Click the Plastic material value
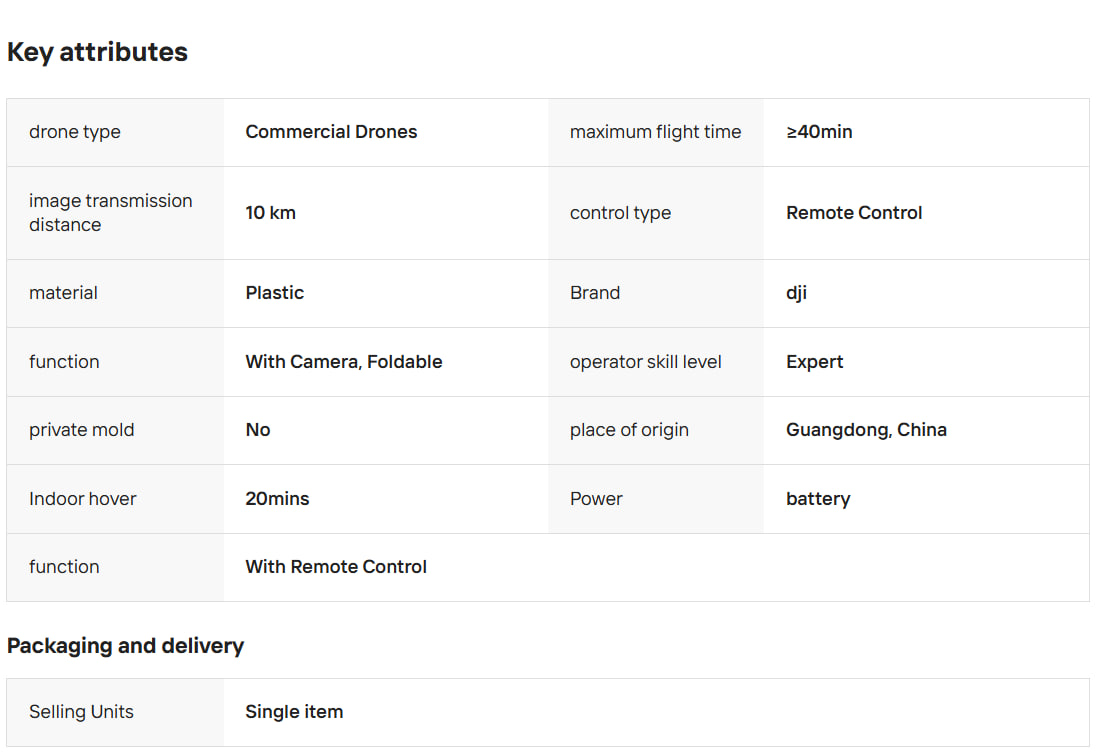The image size is (1101, 754). tap(274, 293)
